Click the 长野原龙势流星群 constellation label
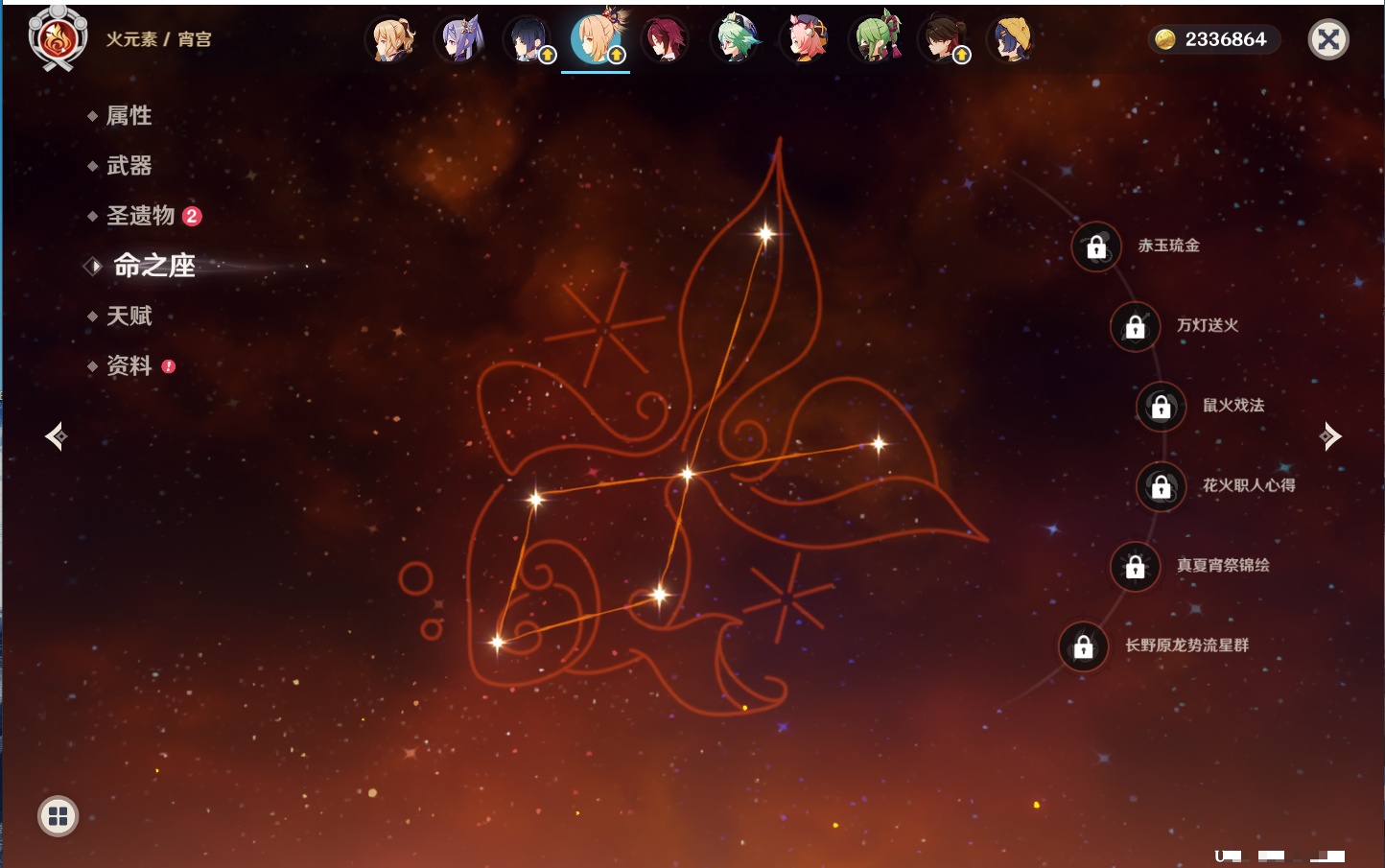The image size is (1385, 868). (x=1186, y=645)
